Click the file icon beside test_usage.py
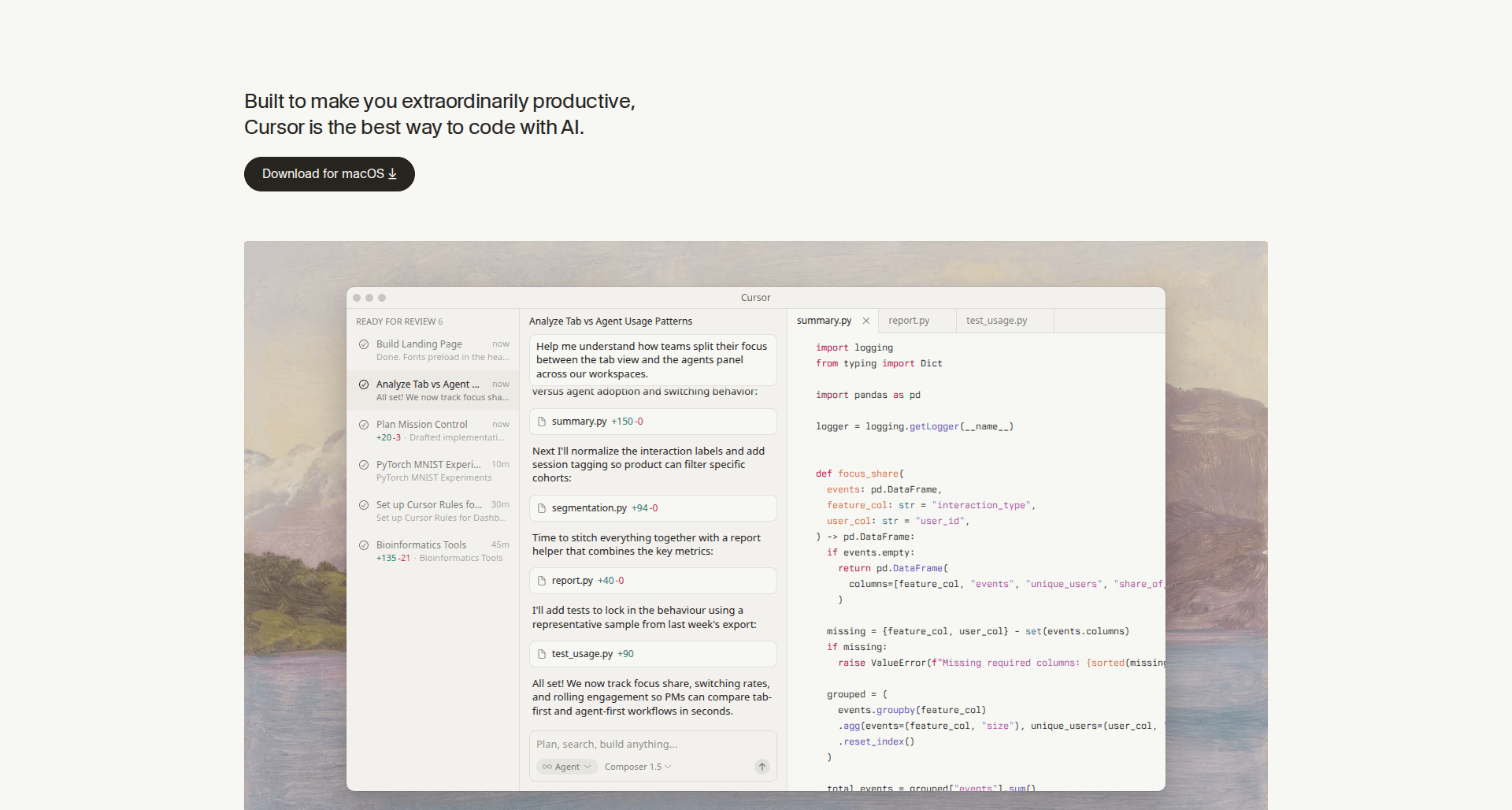Image resolution: width=1512 pixels, height=810 pixels. pyautogui.click(x=542, y=654)
